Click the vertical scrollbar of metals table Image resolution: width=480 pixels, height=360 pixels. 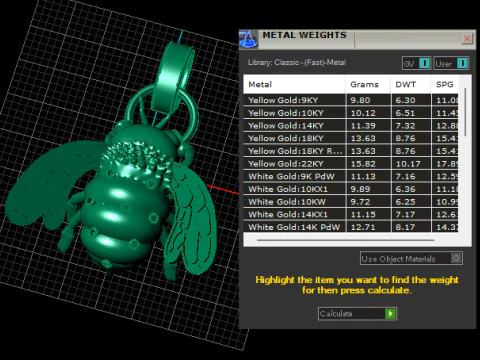[465, 112]
